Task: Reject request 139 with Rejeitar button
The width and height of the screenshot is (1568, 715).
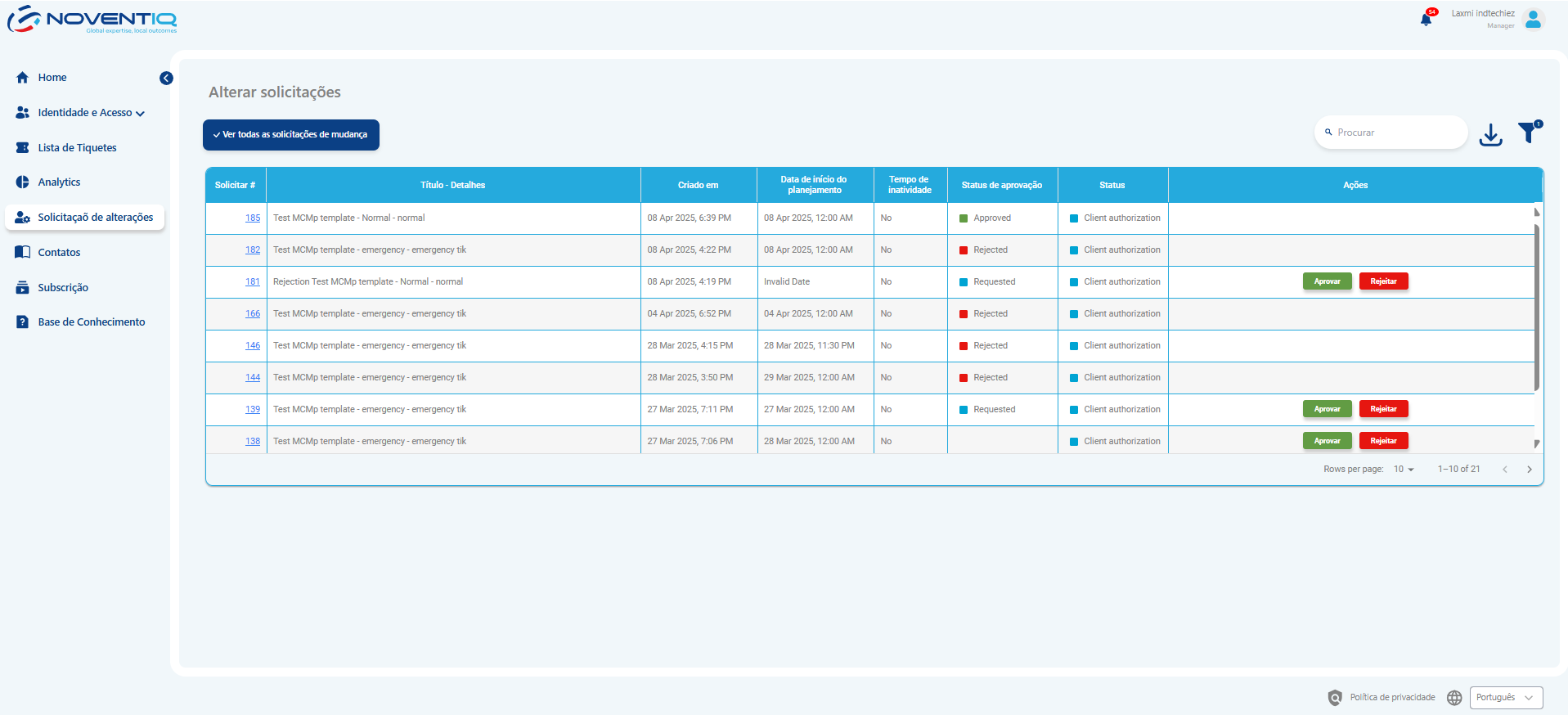Action: [x=1383, y=409]
